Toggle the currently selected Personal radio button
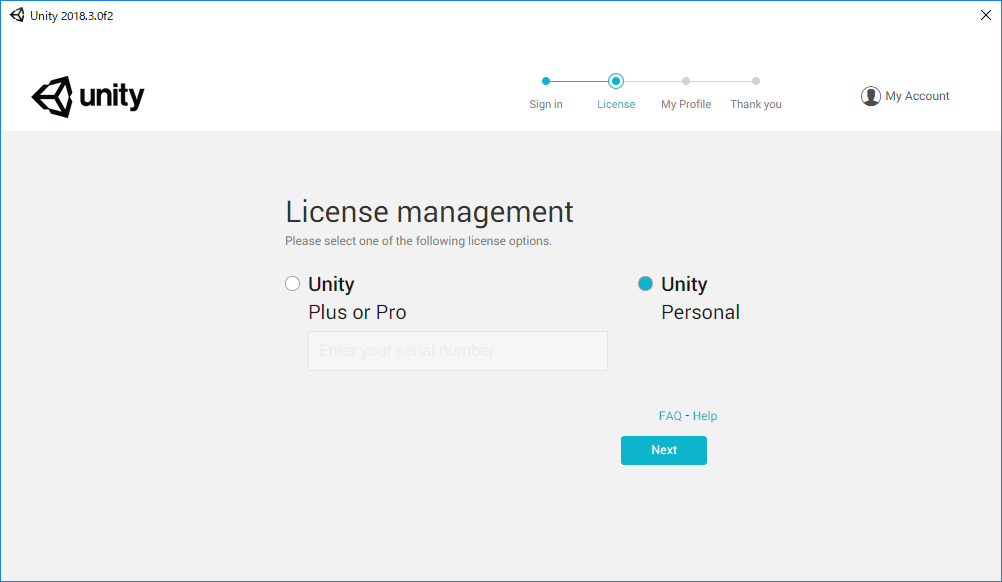The width and height of the screenshot is (1002, 582). (x=645, y=283)
